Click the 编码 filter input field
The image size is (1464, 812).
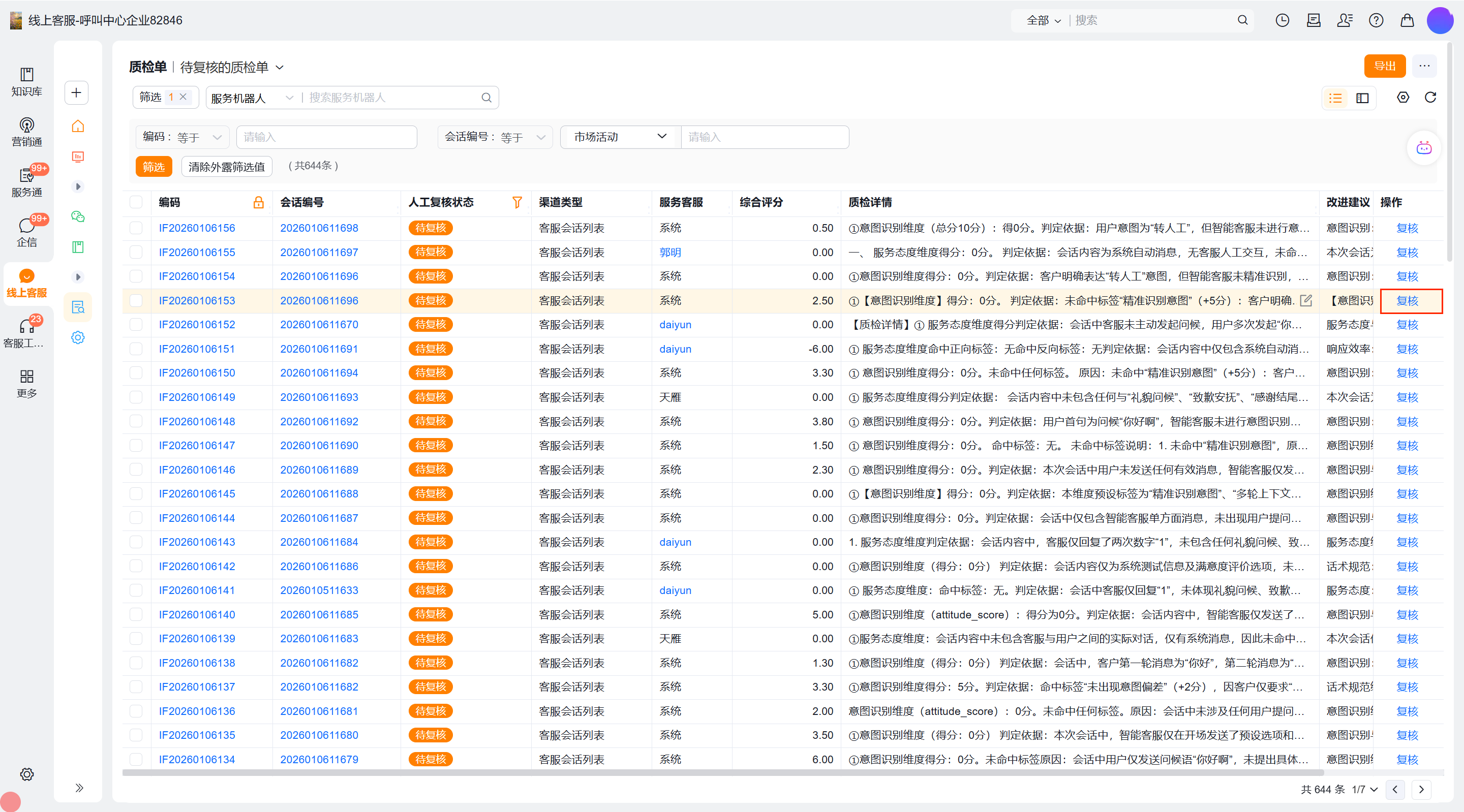click(326, 137)
